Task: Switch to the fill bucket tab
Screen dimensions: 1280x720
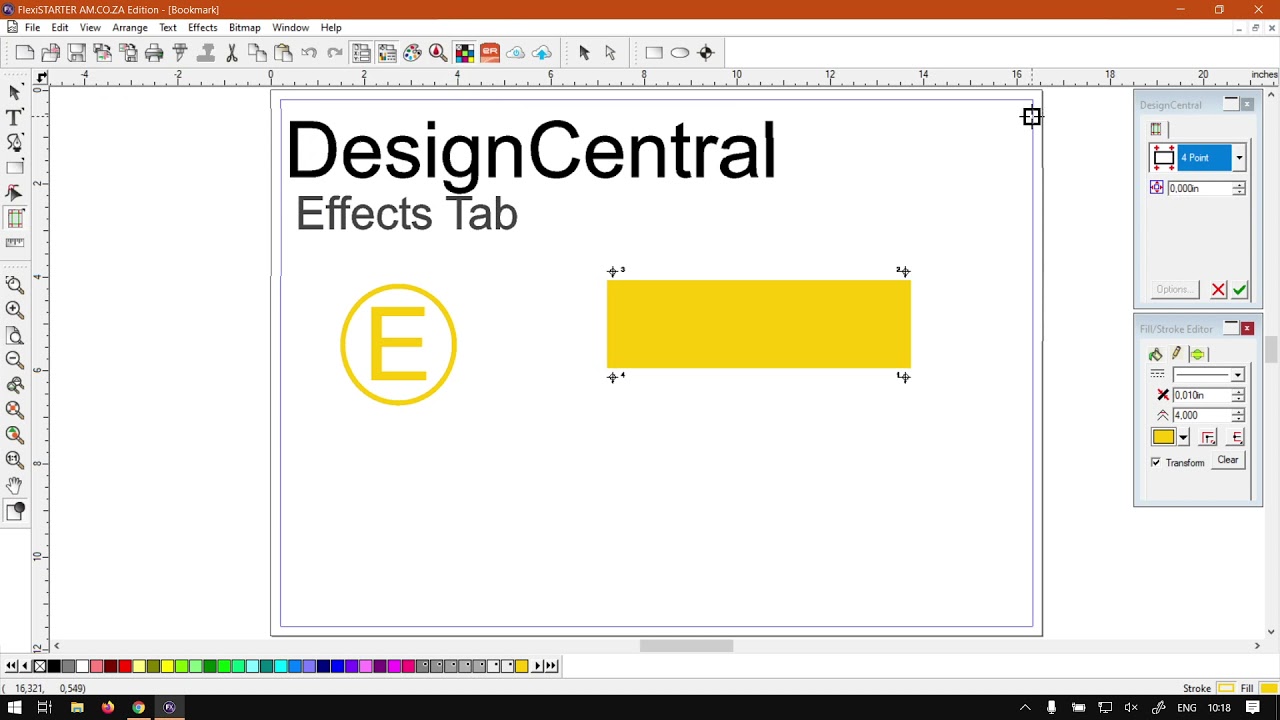Action: pyautogui.click(x=1156, y=354)
